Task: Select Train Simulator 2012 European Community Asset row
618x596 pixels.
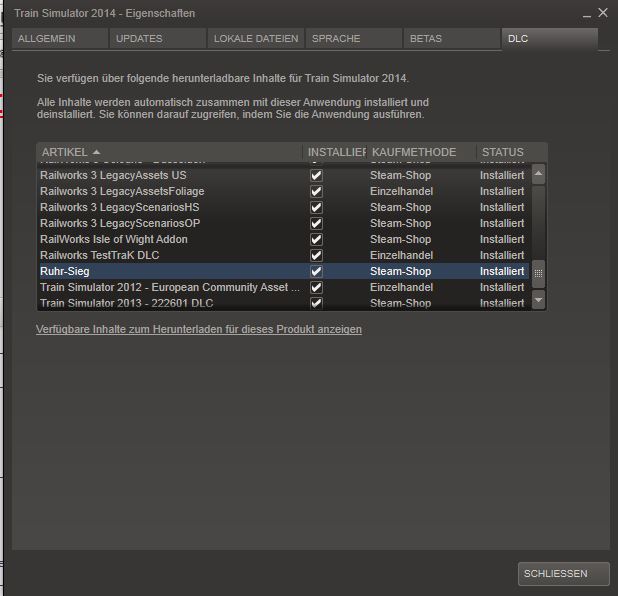Action: pyautogui.click(x=283, y=287)
